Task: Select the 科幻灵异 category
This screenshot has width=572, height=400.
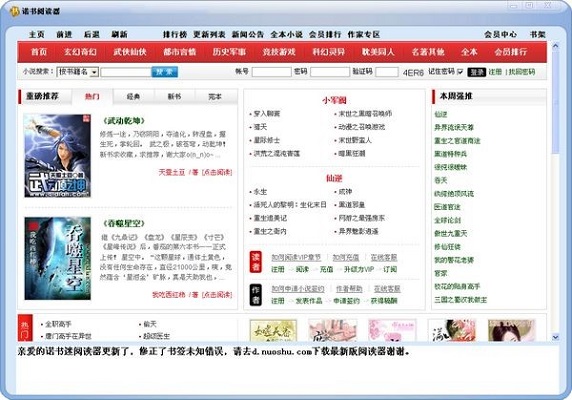Action: pos(328,52)
